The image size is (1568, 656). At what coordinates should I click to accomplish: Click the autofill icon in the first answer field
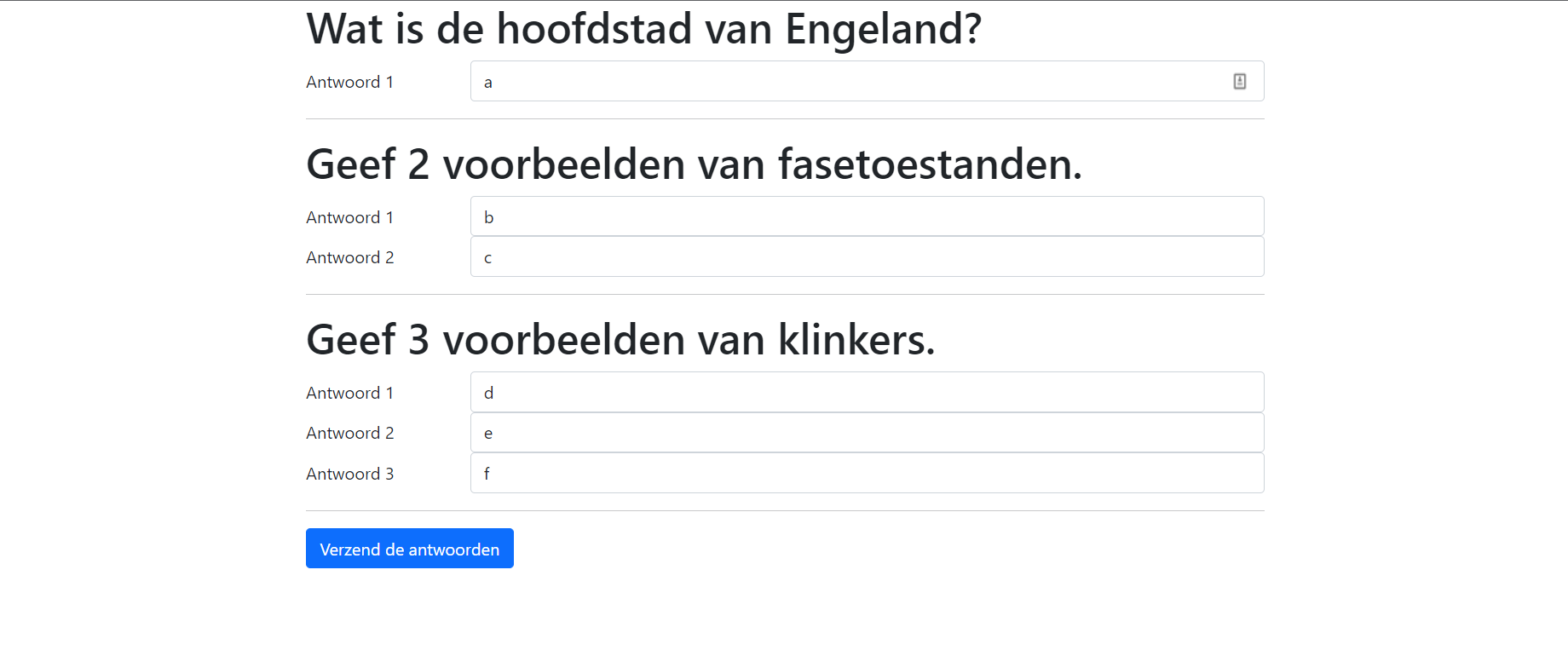point(1240,81)
